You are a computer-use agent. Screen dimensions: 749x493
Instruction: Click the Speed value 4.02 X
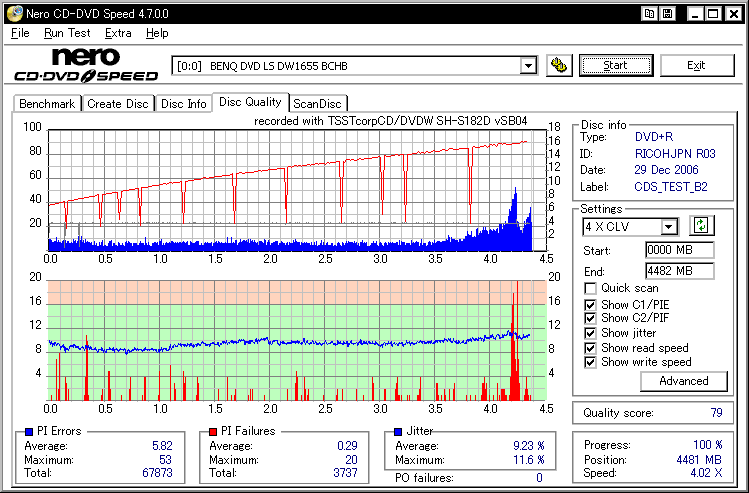[x=705, y=473]
